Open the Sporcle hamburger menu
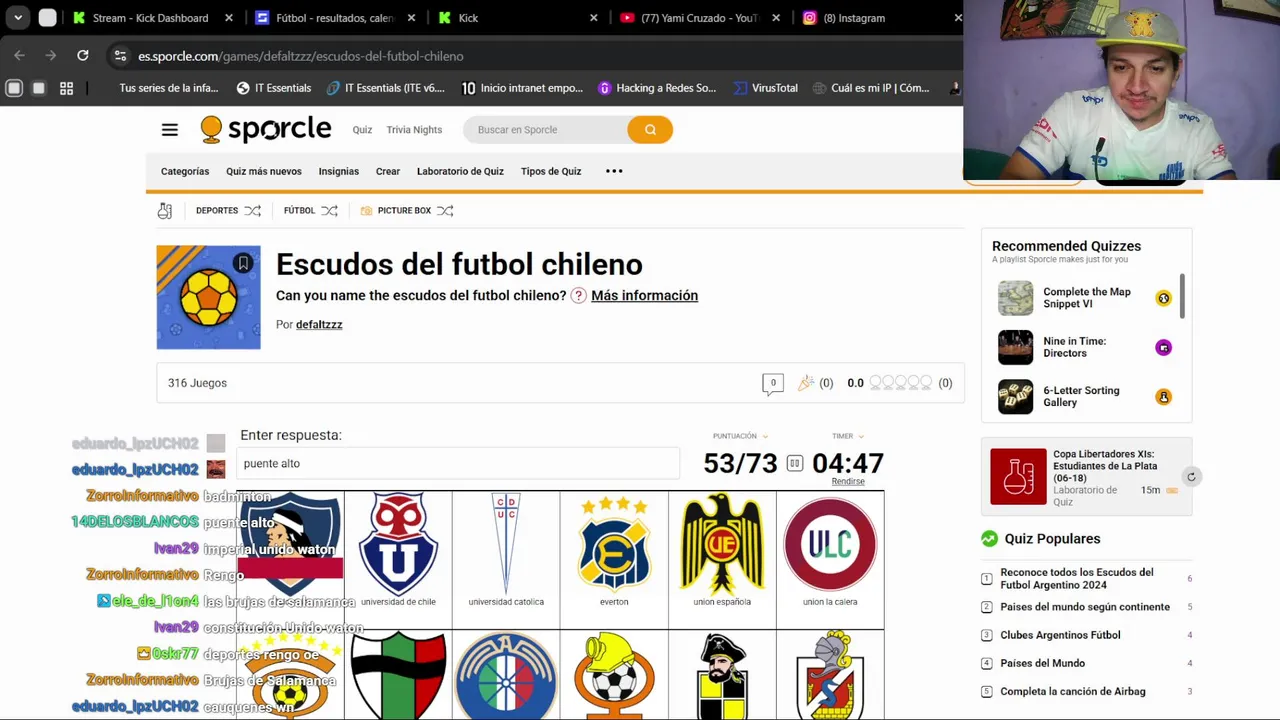Screen dimensions: 1280x720 point(170,130)
